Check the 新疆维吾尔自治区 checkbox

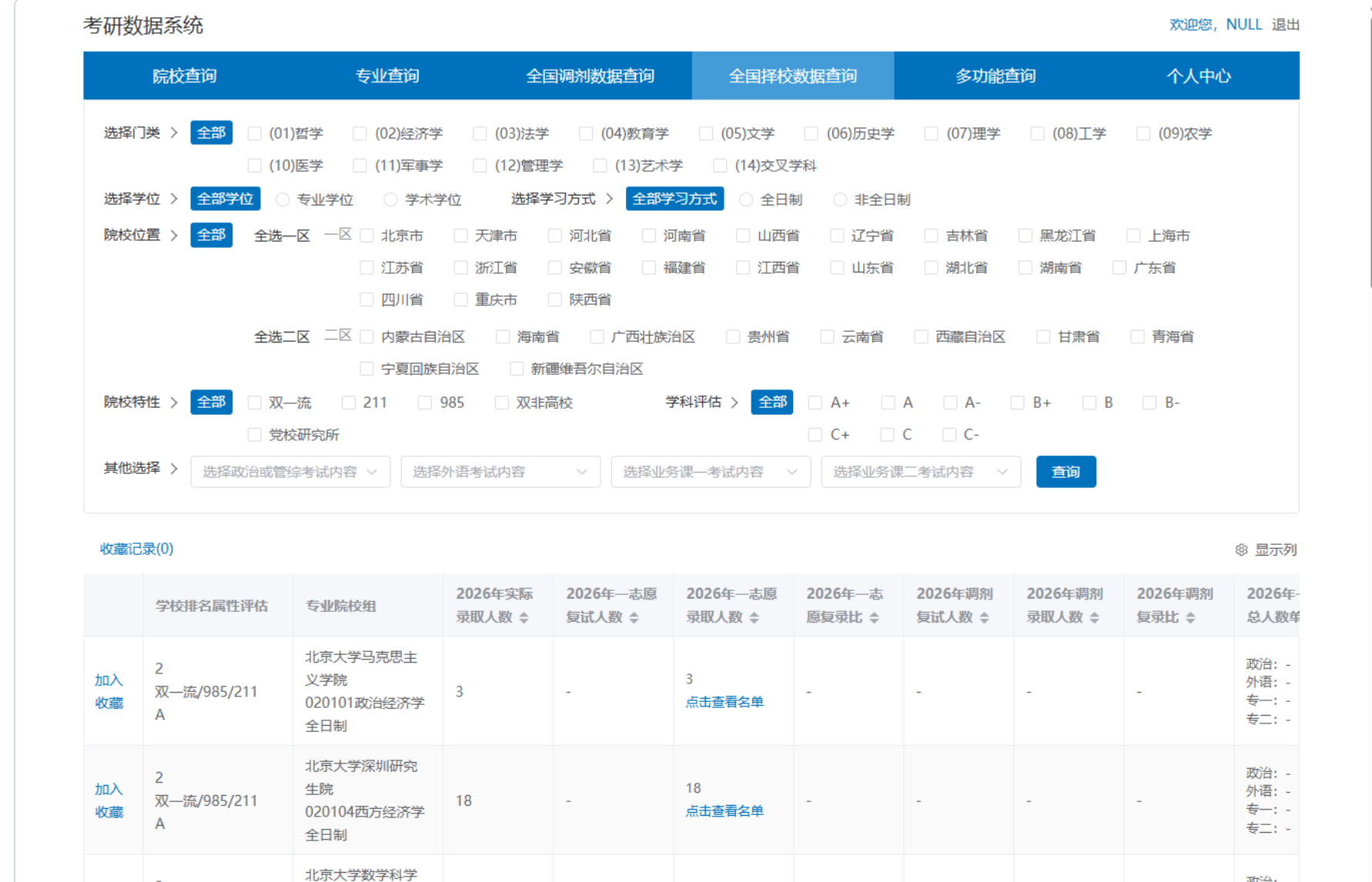tap(517, 369)
